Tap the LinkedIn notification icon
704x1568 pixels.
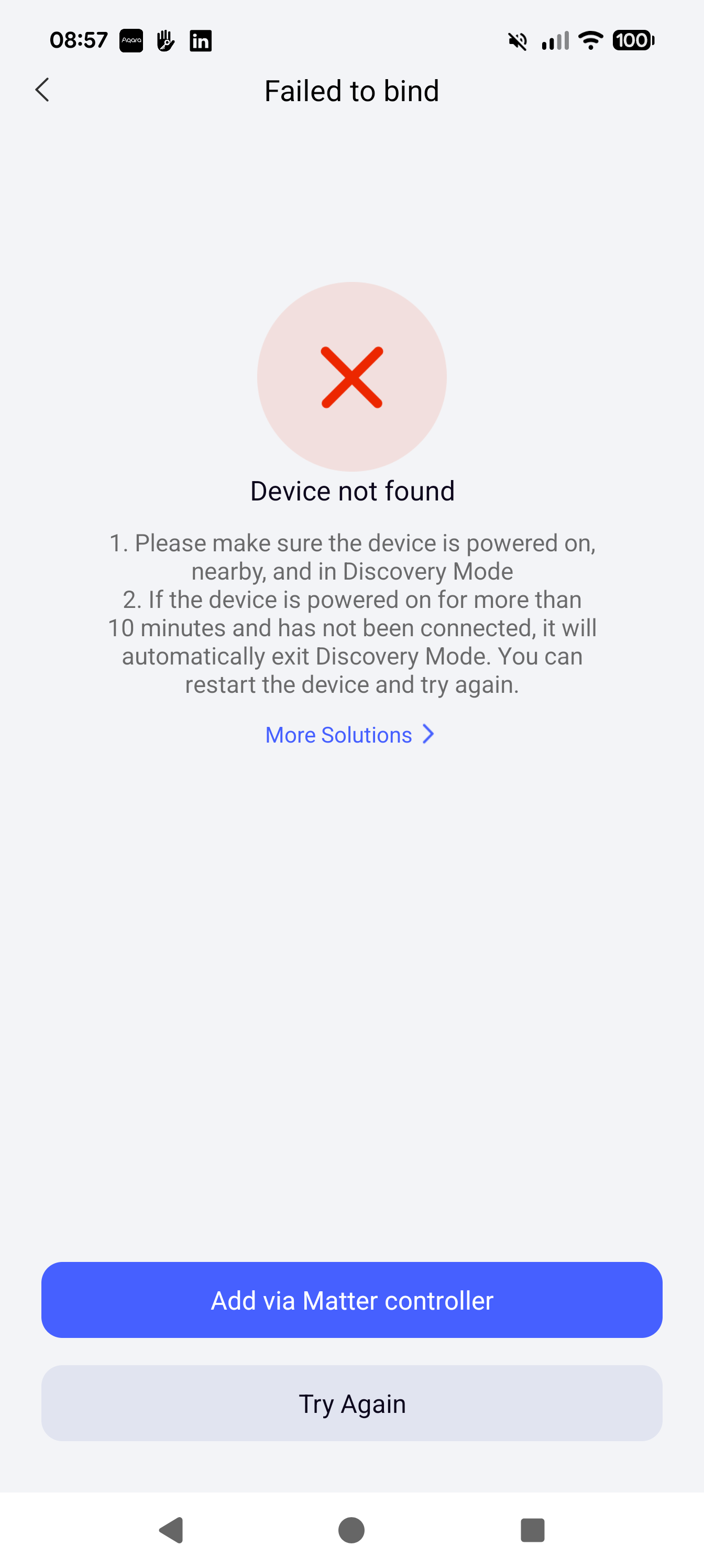200,41
